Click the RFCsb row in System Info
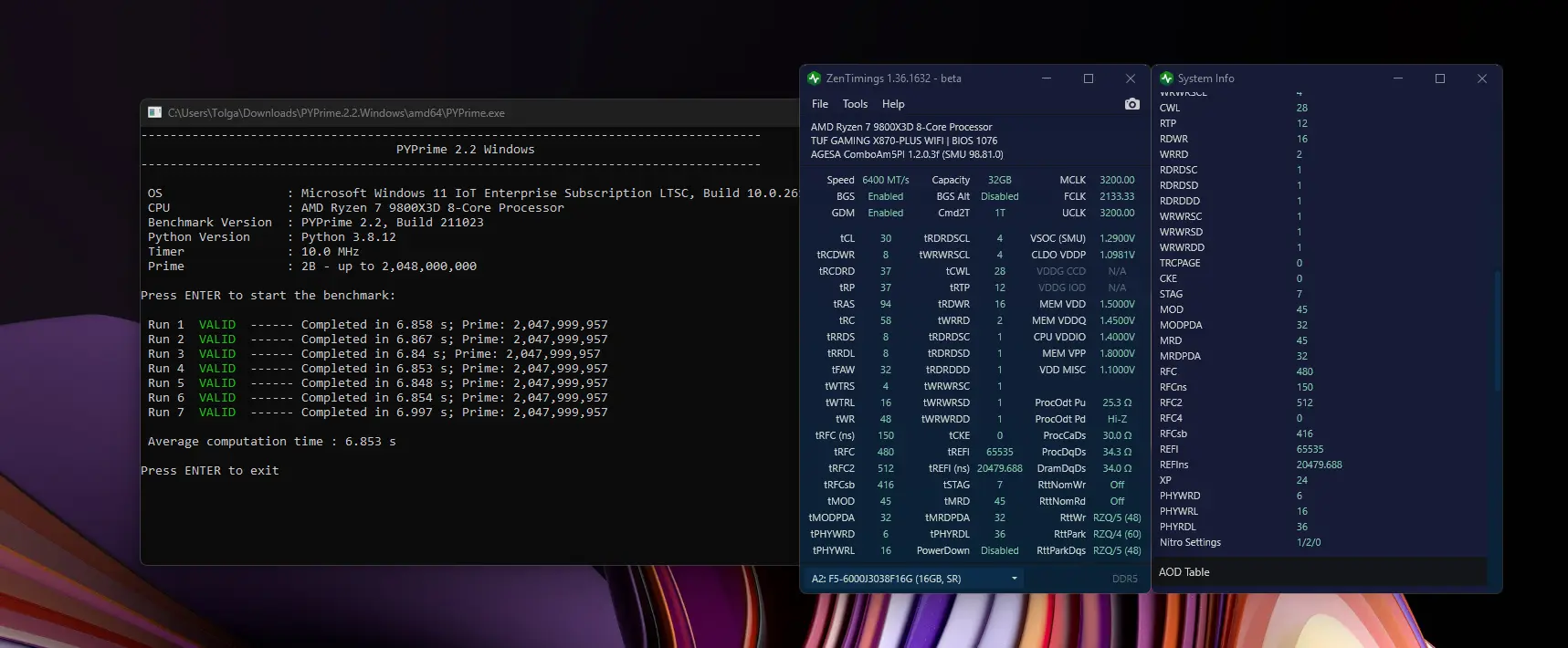This screenshot has width=1568, height=648. click(x=1320, y=434)
